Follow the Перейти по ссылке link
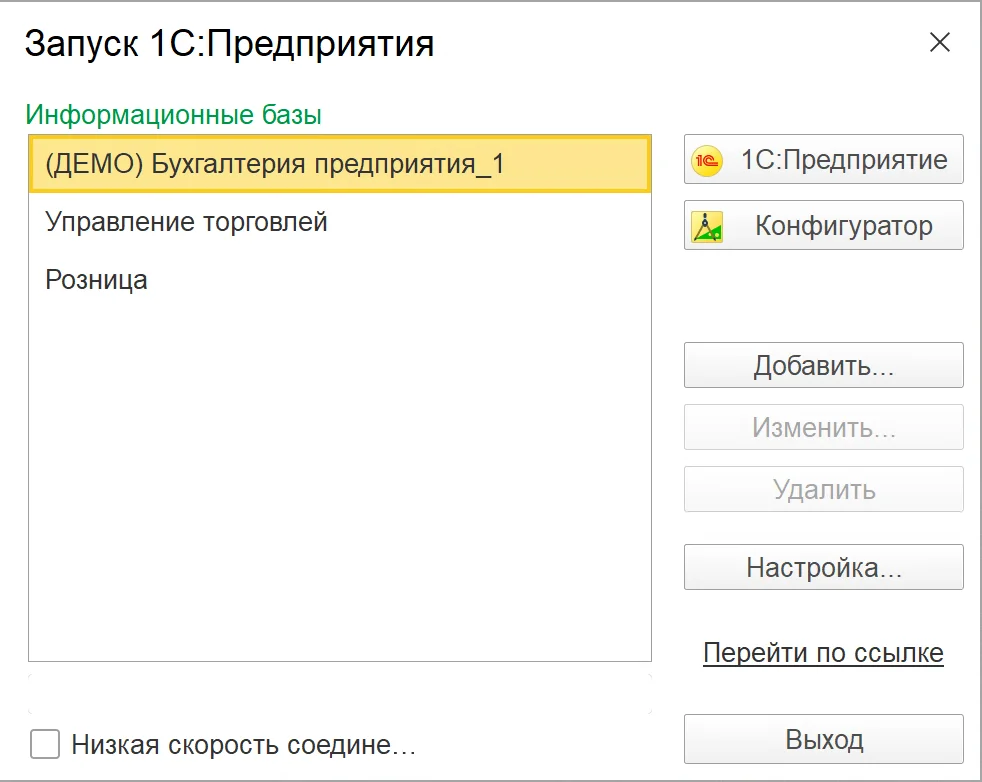 pyautogui.click(x=823, y=653)
